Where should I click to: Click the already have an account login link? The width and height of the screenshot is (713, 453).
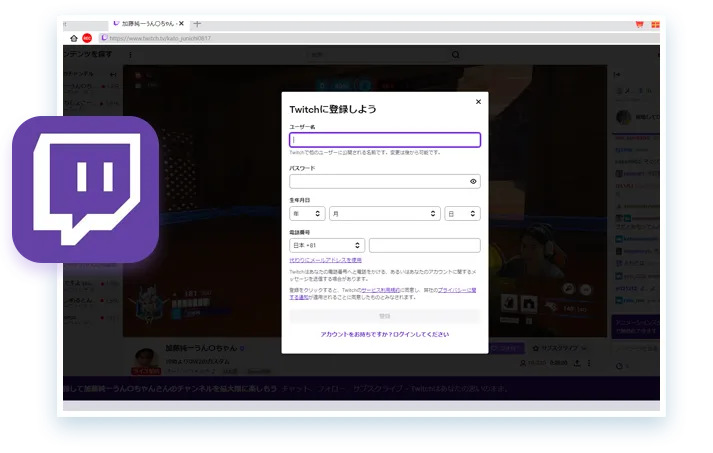(x=385, y=334)
